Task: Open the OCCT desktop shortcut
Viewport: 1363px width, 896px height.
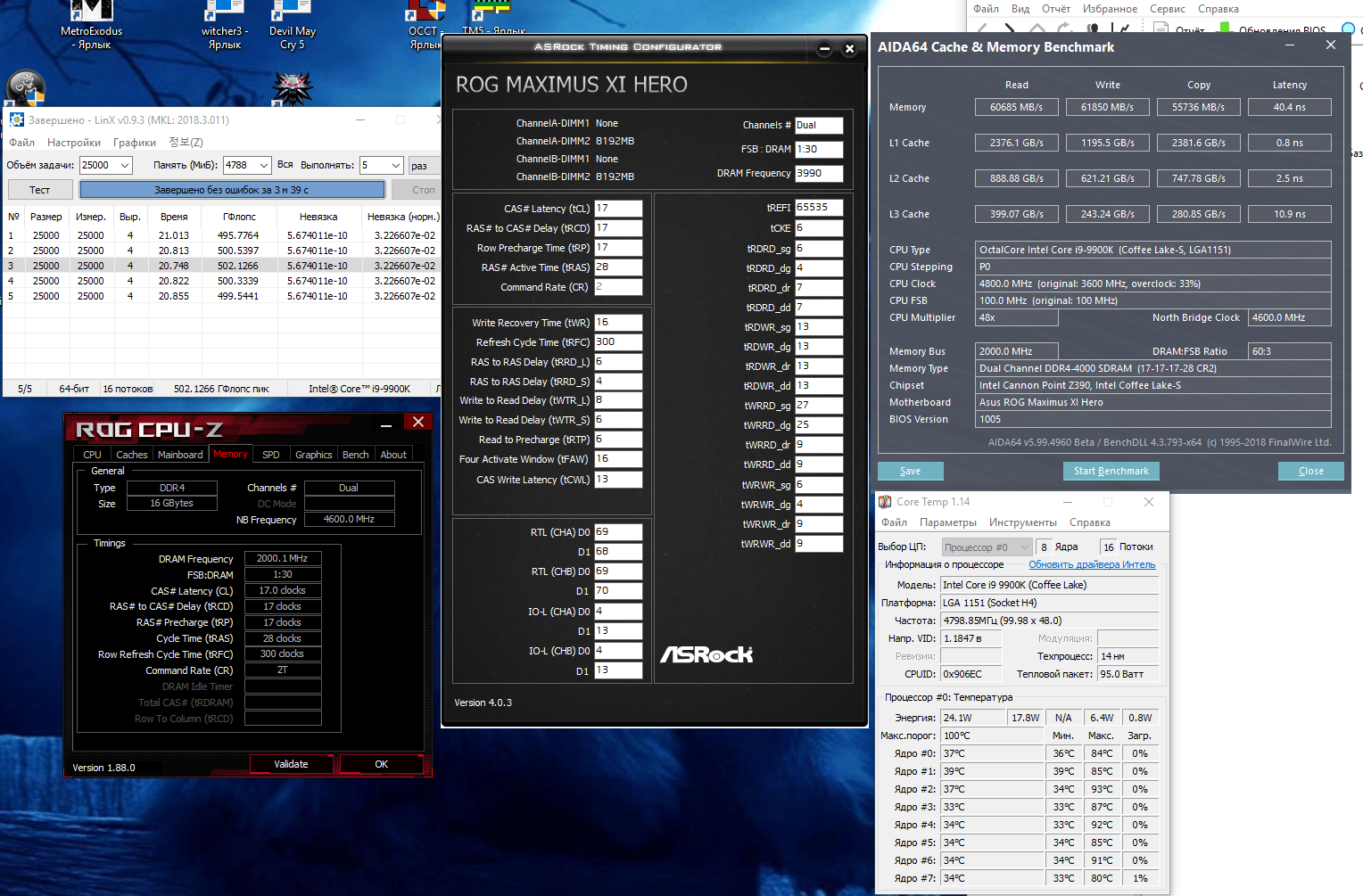Action: (x=425, y=25)
